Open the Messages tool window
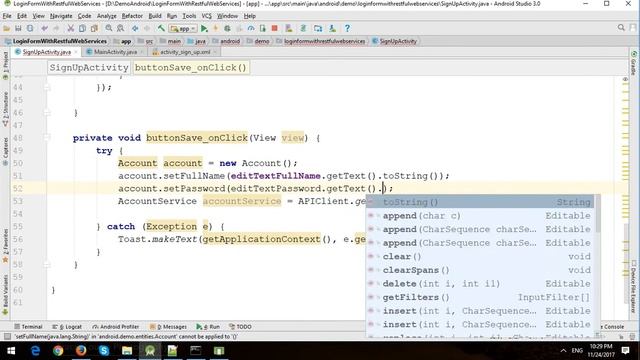The height and width of the screenshot is (360, 640). point(168,327)
